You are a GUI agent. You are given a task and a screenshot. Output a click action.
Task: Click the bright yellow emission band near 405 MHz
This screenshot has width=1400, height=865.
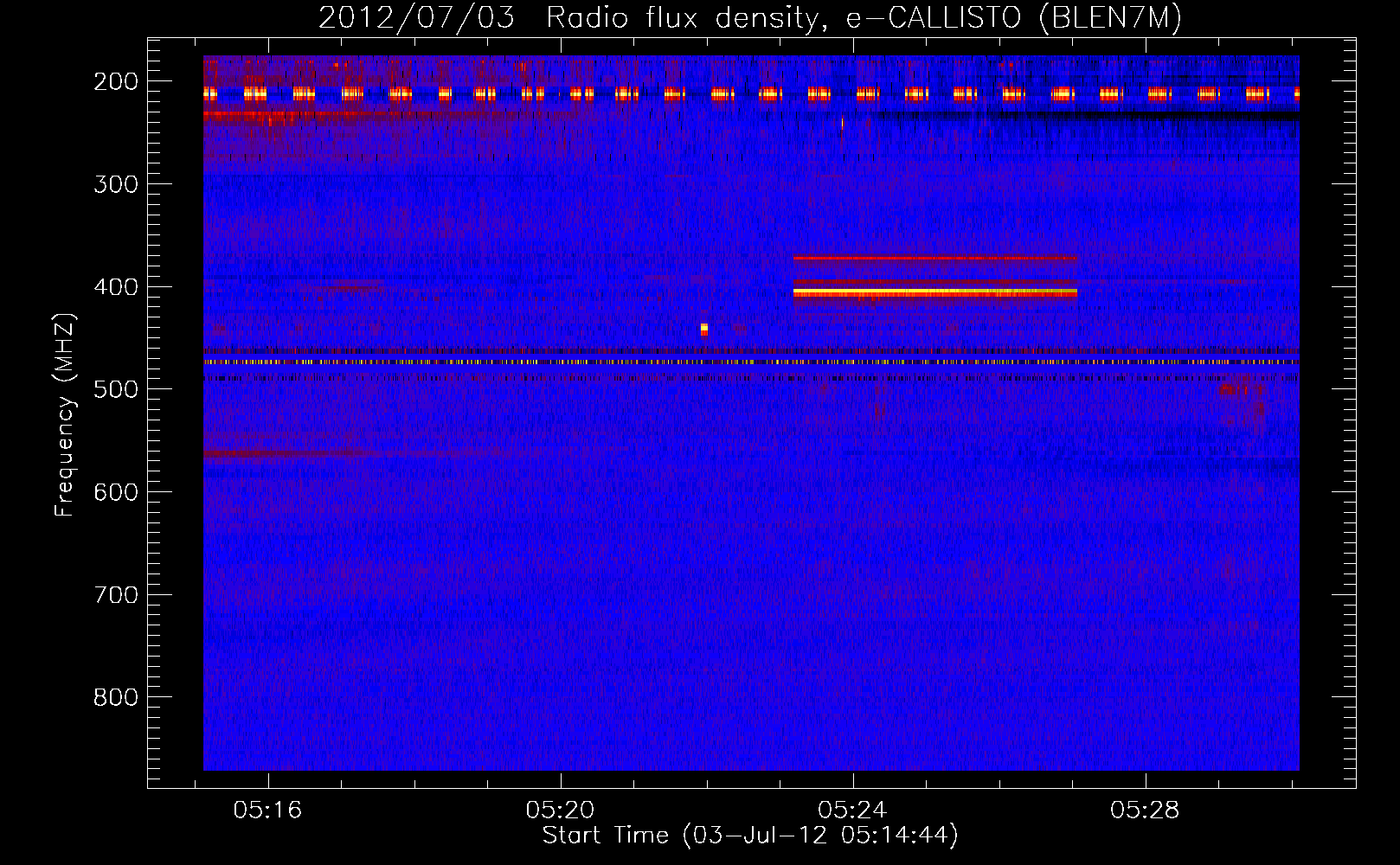pyautogui.click(x=935, y=293)
